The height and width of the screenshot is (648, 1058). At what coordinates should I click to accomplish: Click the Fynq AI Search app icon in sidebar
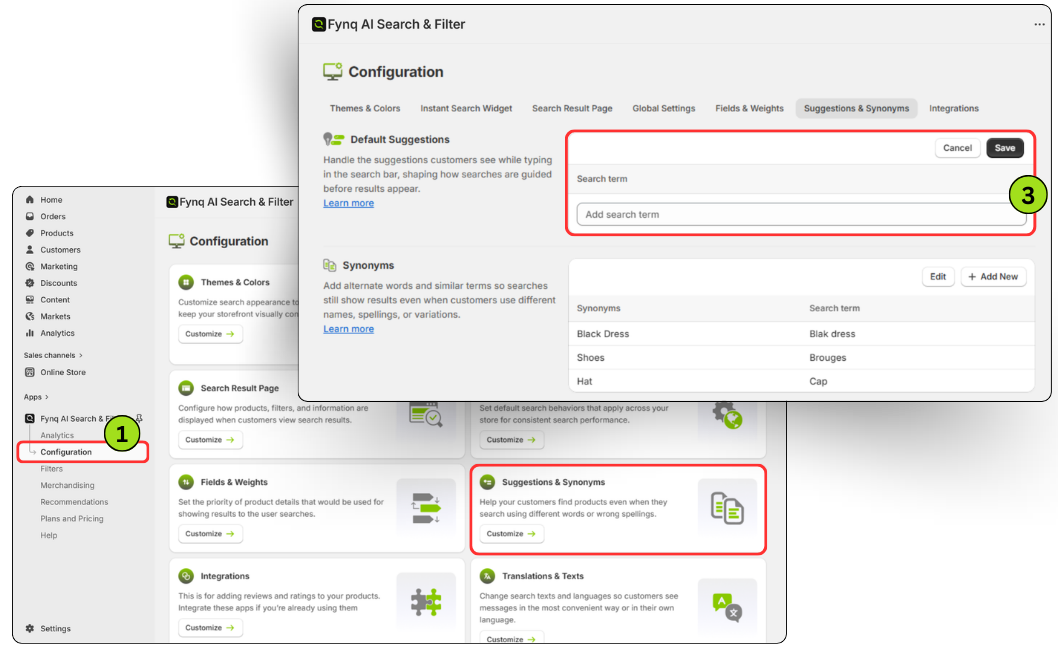click(30, 418)
